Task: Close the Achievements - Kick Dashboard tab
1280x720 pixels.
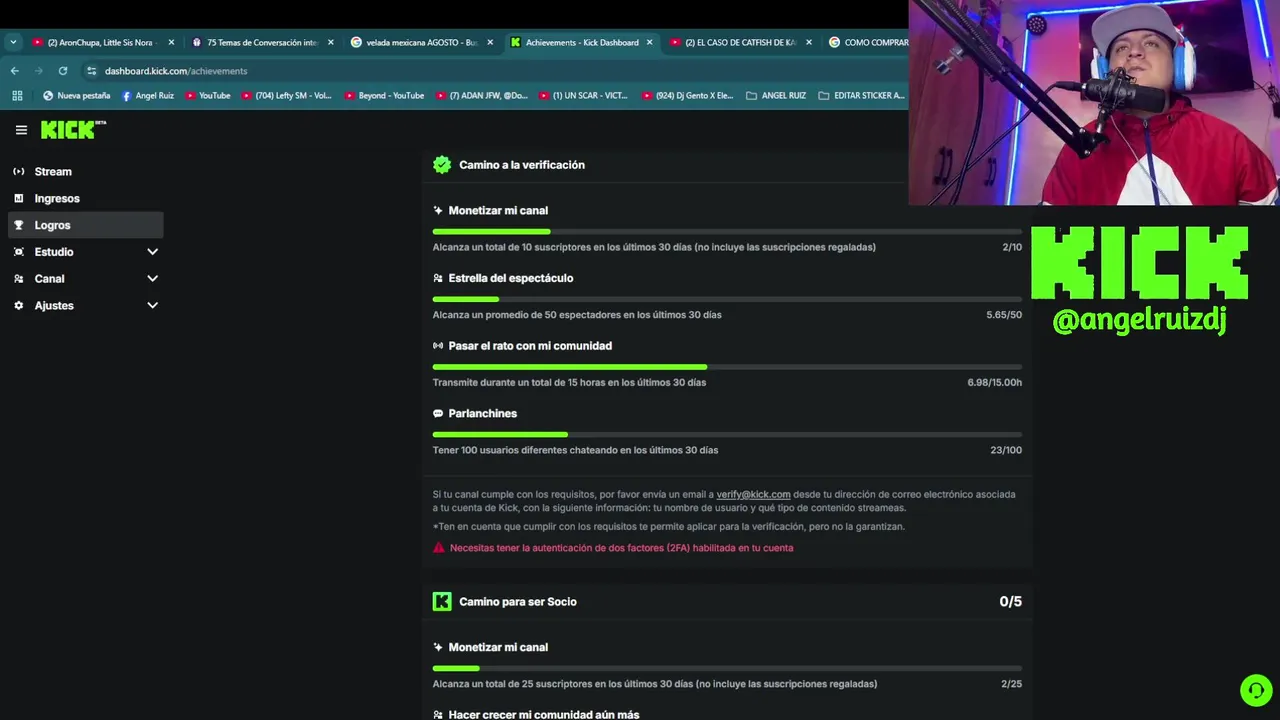Action: click(650, 42)
